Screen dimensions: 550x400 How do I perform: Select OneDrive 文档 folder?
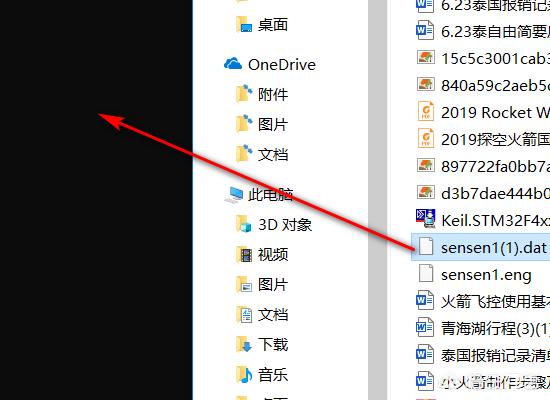click(x=262, y=154)
